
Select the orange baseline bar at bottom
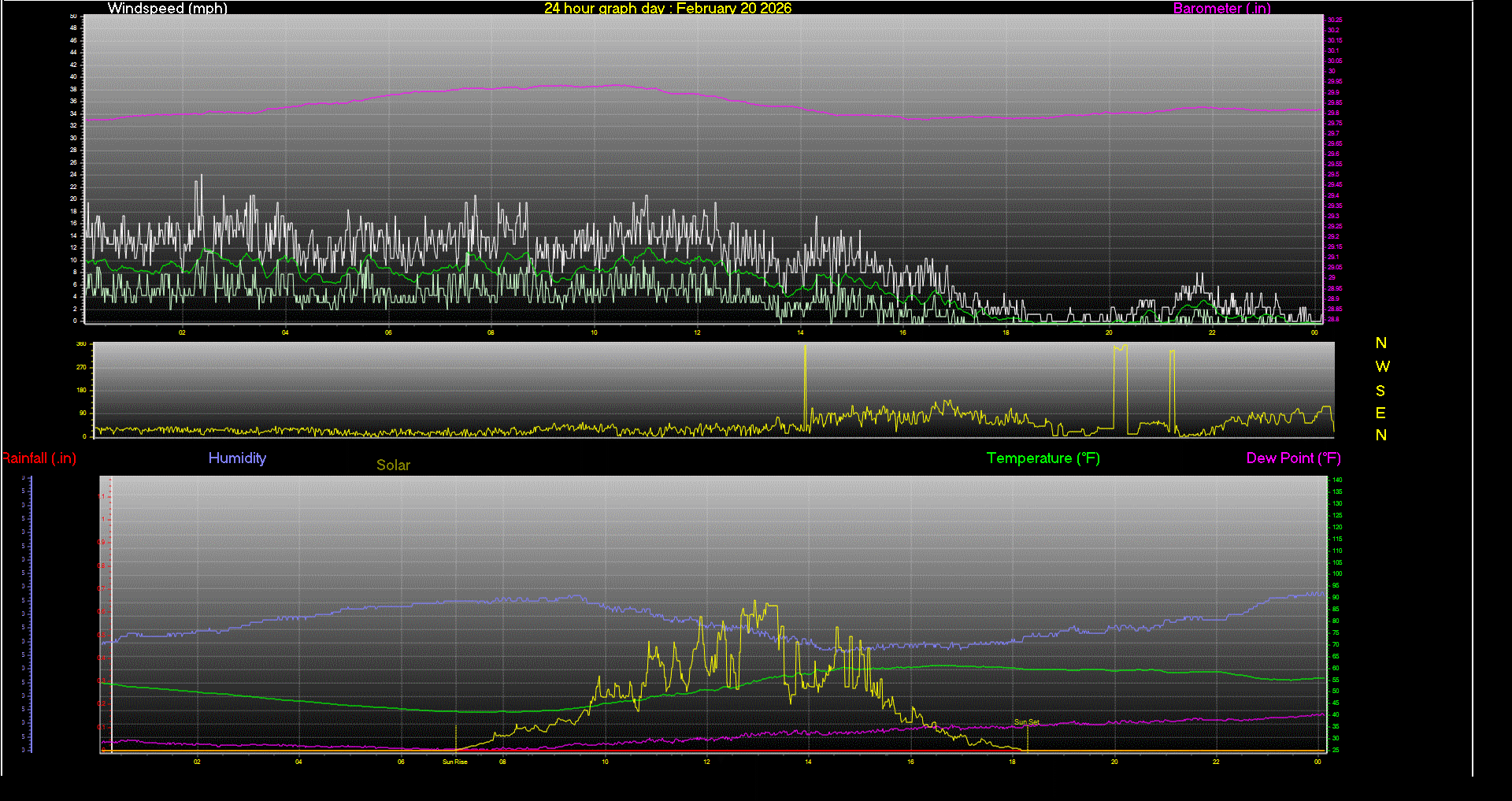[x=709, y=751]
